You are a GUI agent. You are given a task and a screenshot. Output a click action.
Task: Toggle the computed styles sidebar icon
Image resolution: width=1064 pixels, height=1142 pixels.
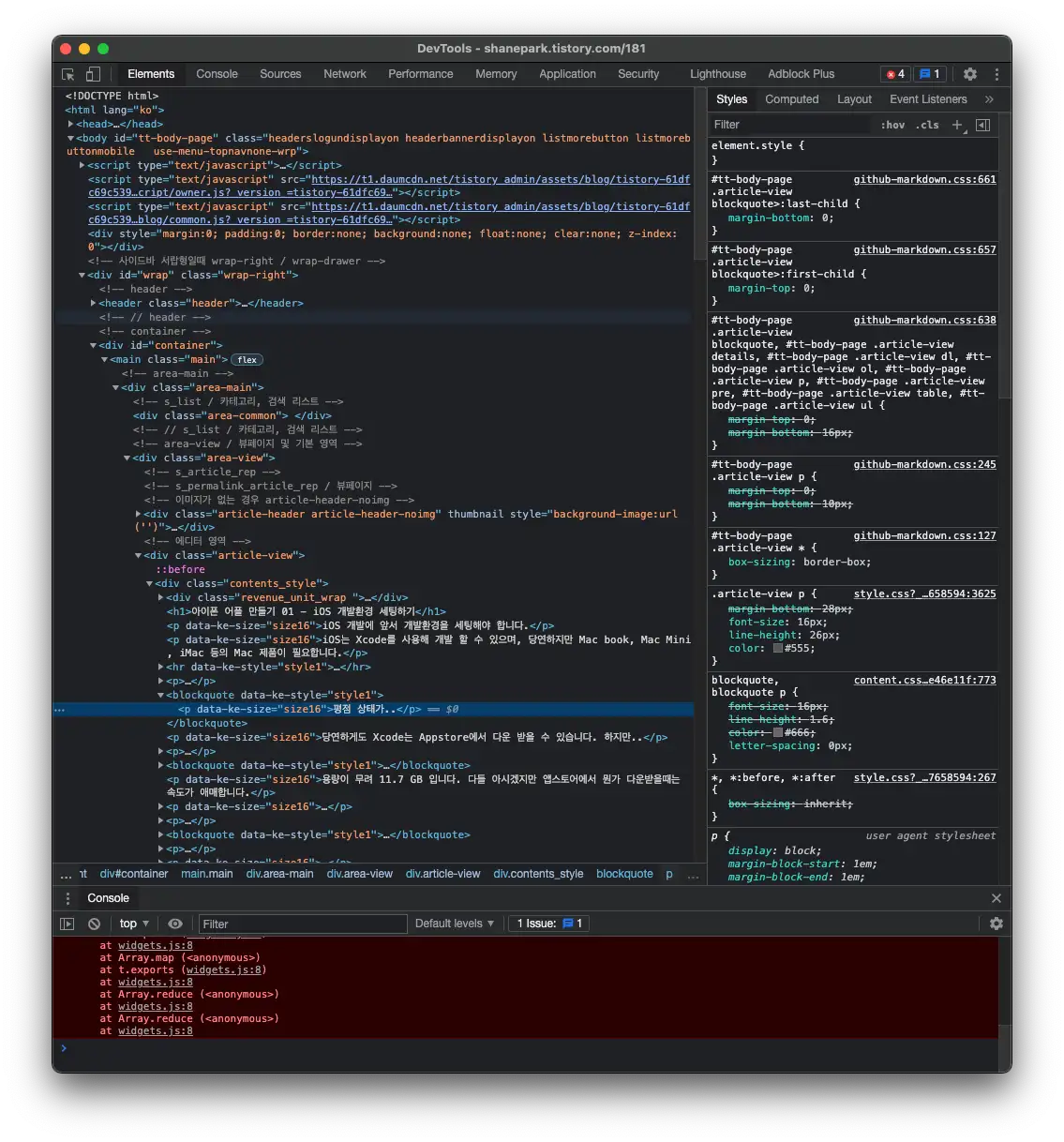point(982,125)
